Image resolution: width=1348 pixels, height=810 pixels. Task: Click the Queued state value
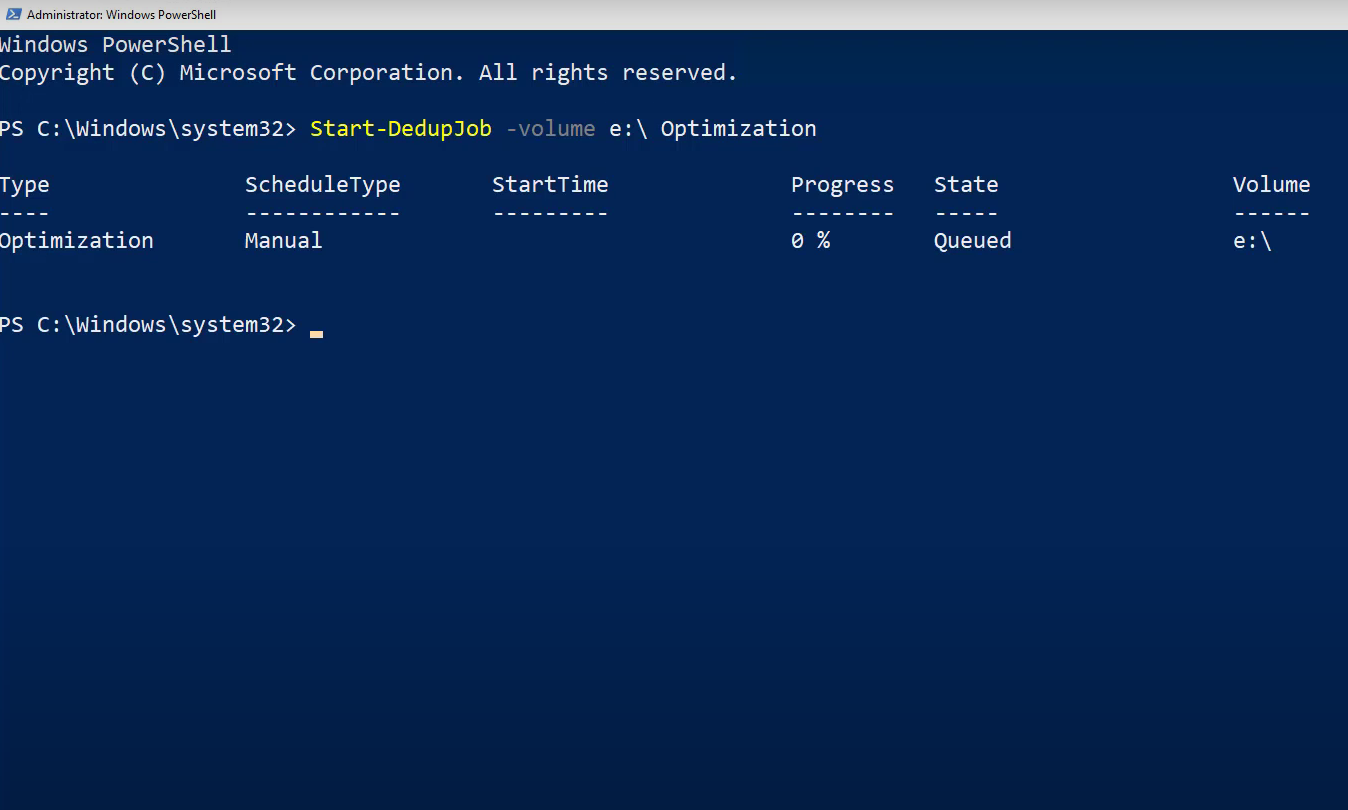pyautogui.click(x=972, y=241)
